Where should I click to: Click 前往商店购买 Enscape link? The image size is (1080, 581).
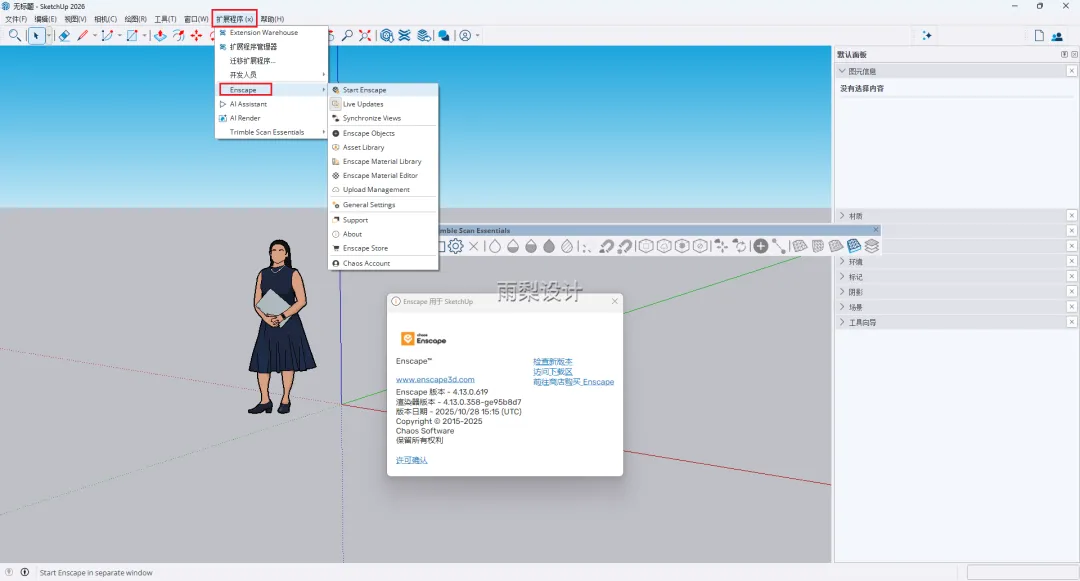click(573, 382)
